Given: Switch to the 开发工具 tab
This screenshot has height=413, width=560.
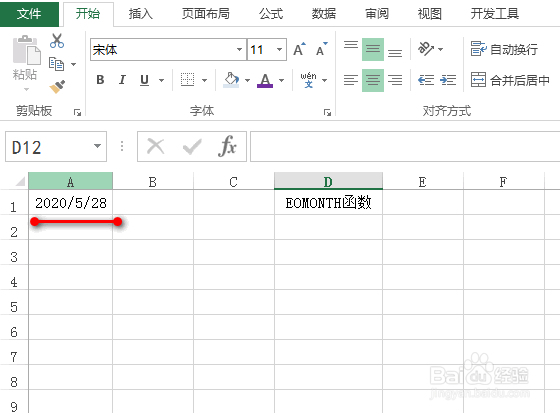Looking at the screenshot, I should (495, 14).
